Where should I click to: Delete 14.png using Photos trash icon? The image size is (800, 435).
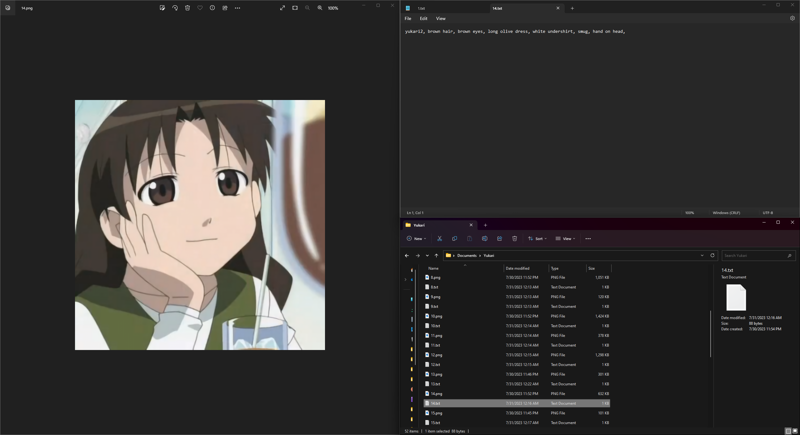187,8
